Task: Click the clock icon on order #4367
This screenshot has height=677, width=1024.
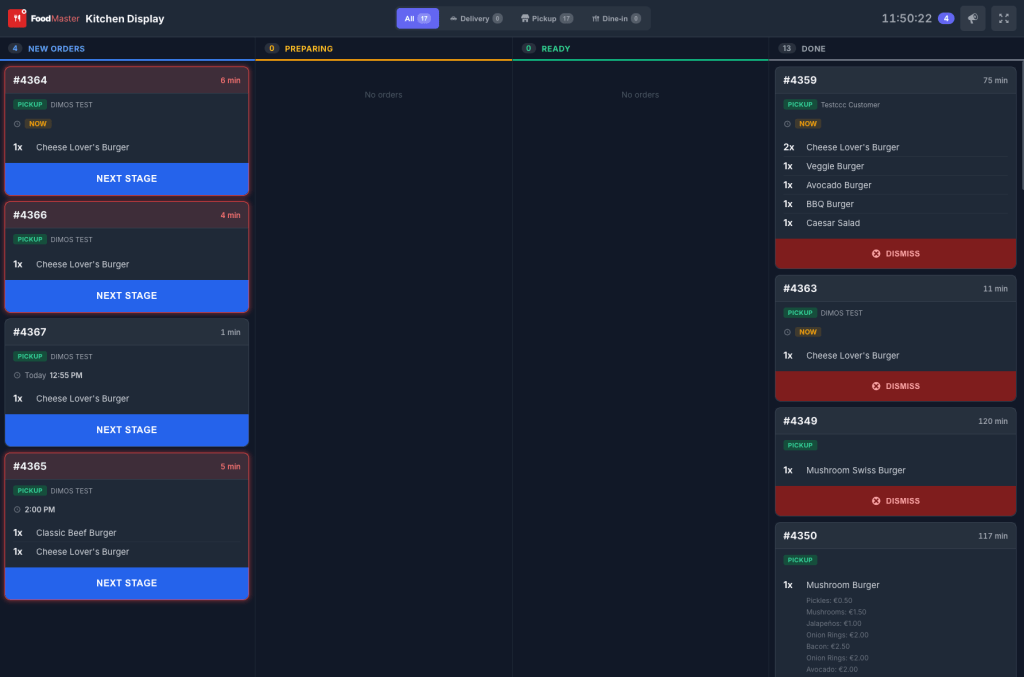Action: coord(18,375)
